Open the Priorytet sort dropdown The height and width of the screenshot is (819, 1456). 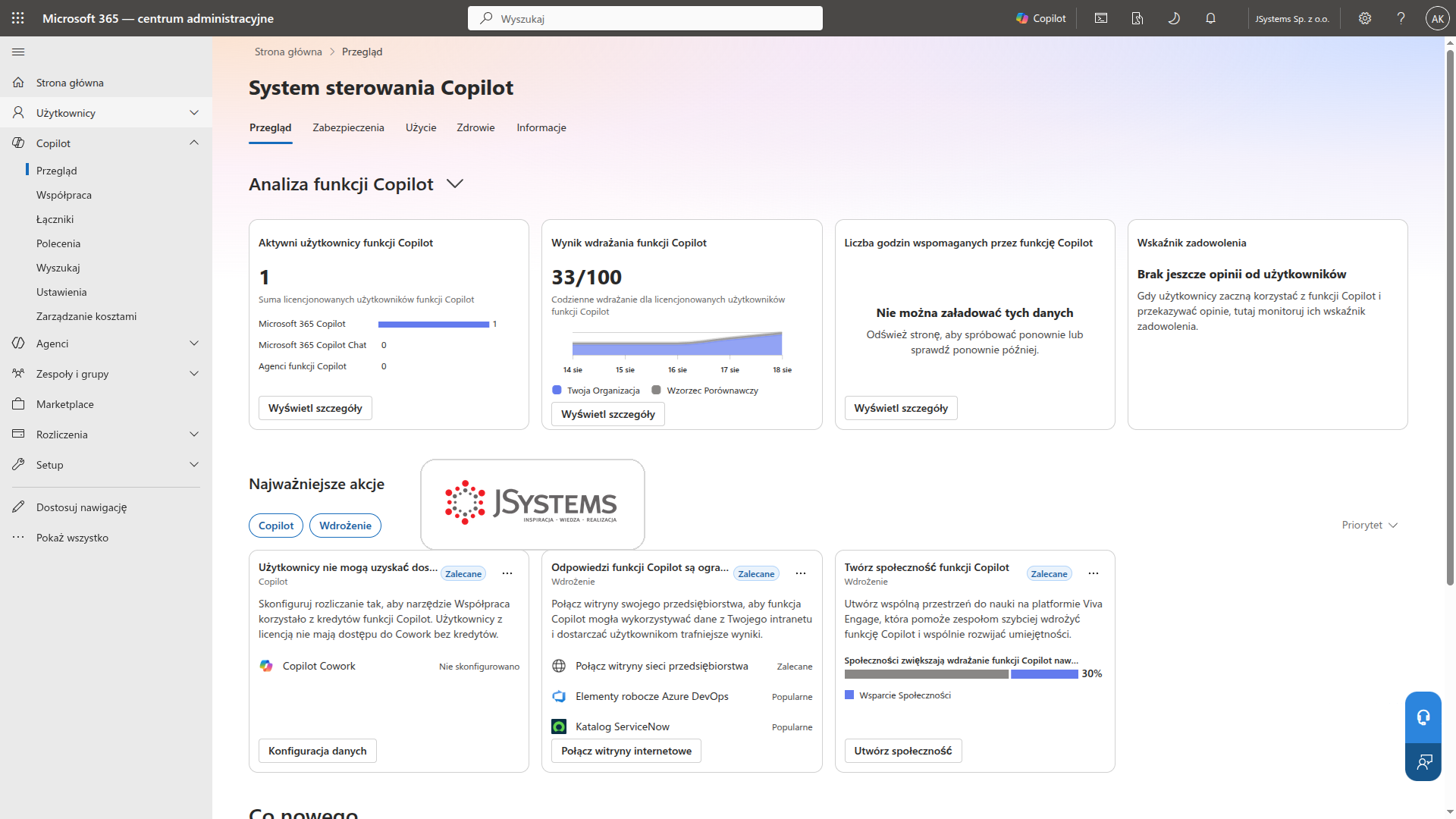click(1370, 525)
